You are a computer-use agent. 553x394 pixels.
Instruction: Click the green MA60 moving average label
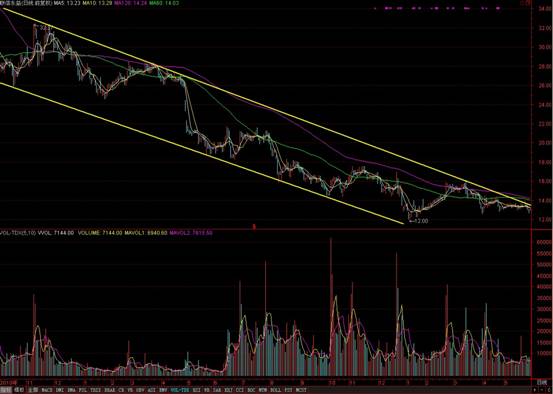pyautogui.click(x=164, y=3)
